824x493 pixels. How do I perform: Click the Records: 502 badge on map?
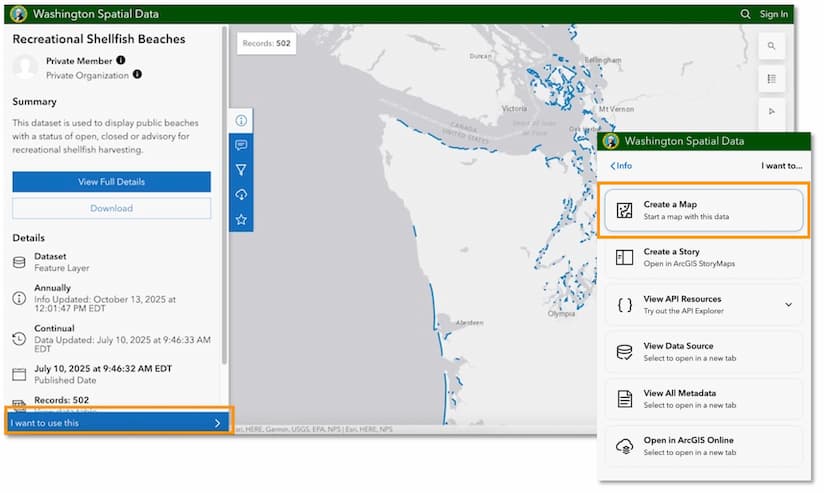click(x=266, y=43)
